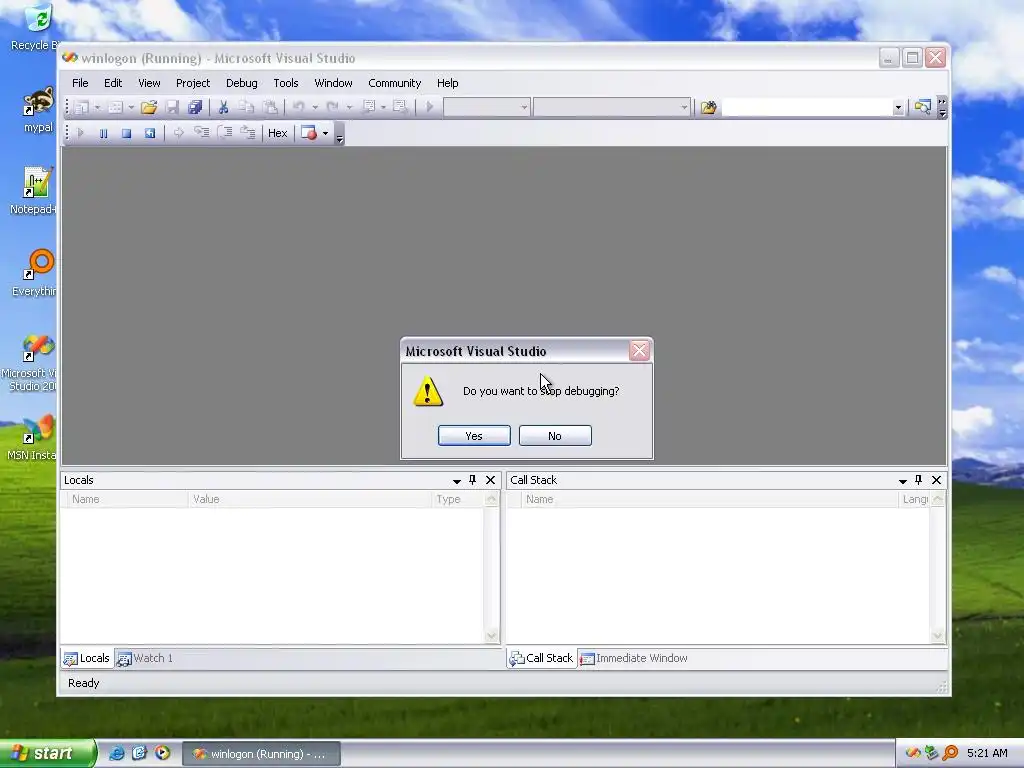Click the Value column header in Locals
1024x768 pixels.
point(310,499)
